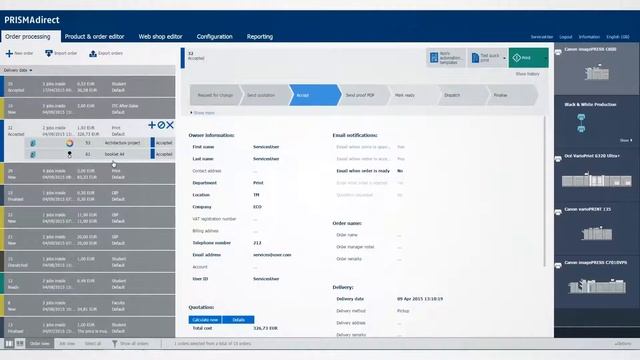Click the booklet A4 job name
This screenshot has width=640, height=360.
coord(114,154)
